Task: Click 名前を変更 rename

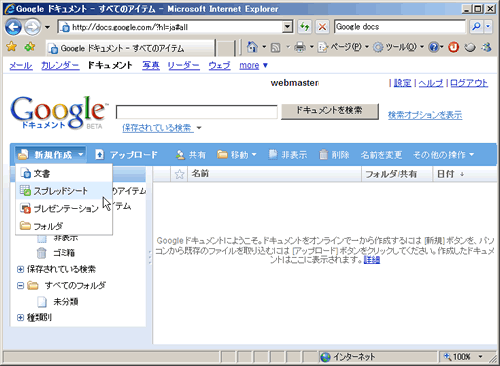Action: 381,155
